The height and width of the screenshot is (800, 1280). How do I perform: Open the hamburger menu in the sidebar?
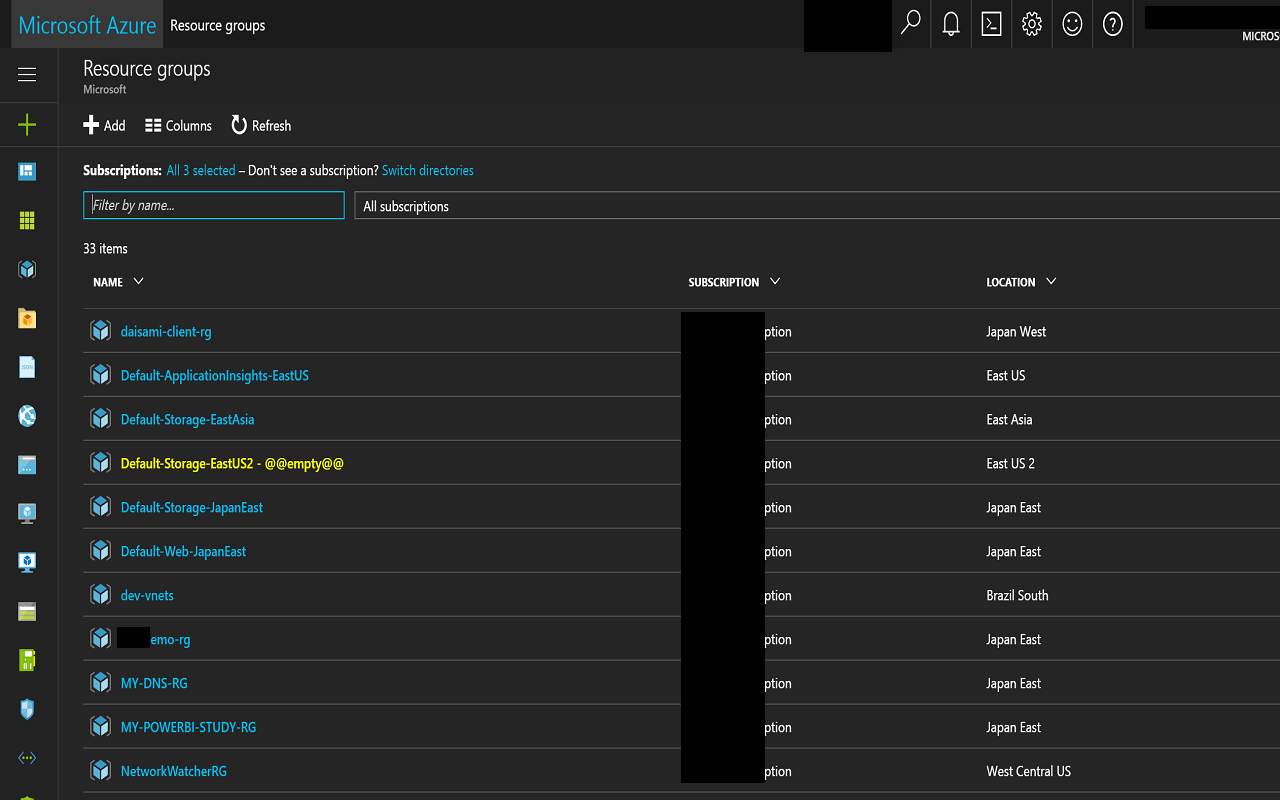(27, 75)
